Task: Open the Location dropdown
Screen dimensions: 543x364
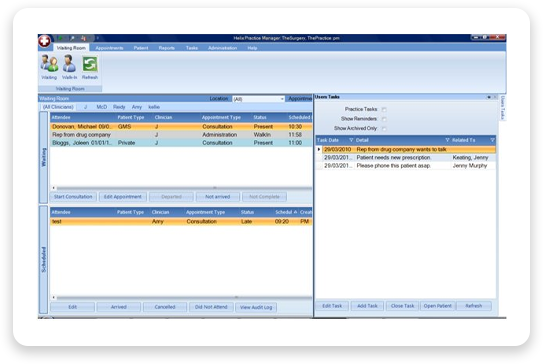Action: coord(282,99)
